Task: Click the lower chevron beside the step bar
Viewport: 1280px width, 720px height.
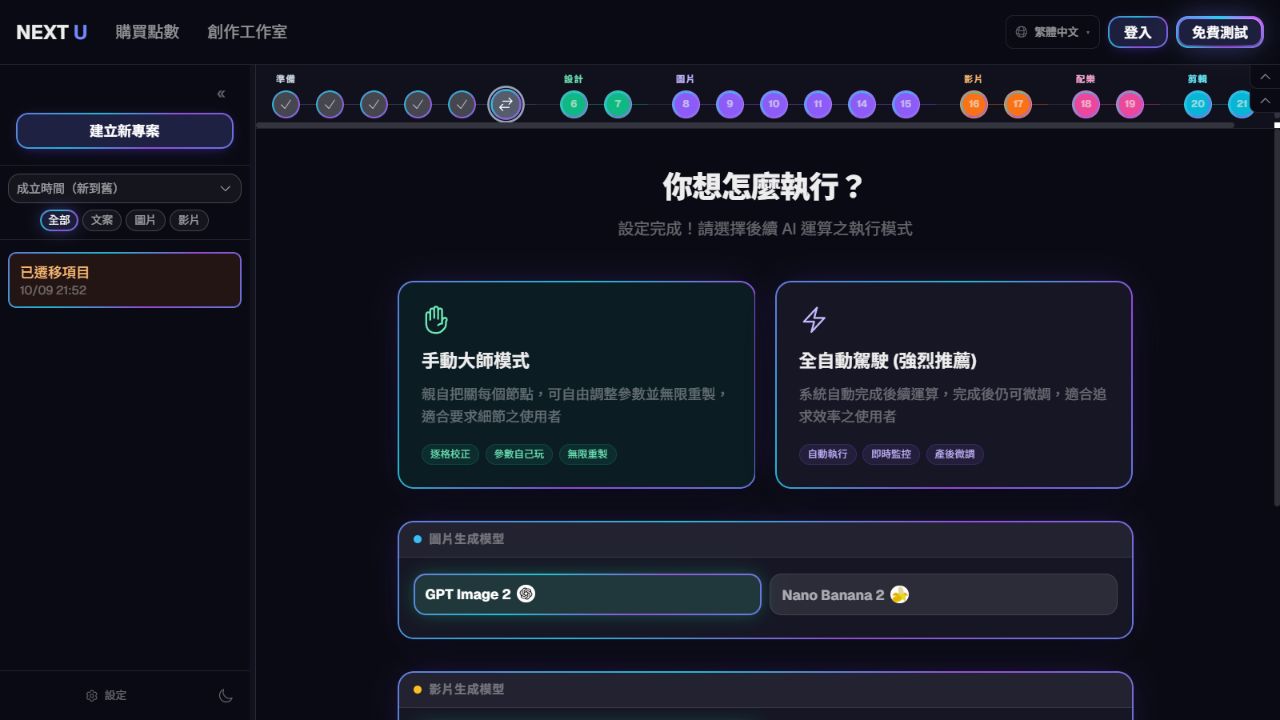Action: (x=1264, y=102)
